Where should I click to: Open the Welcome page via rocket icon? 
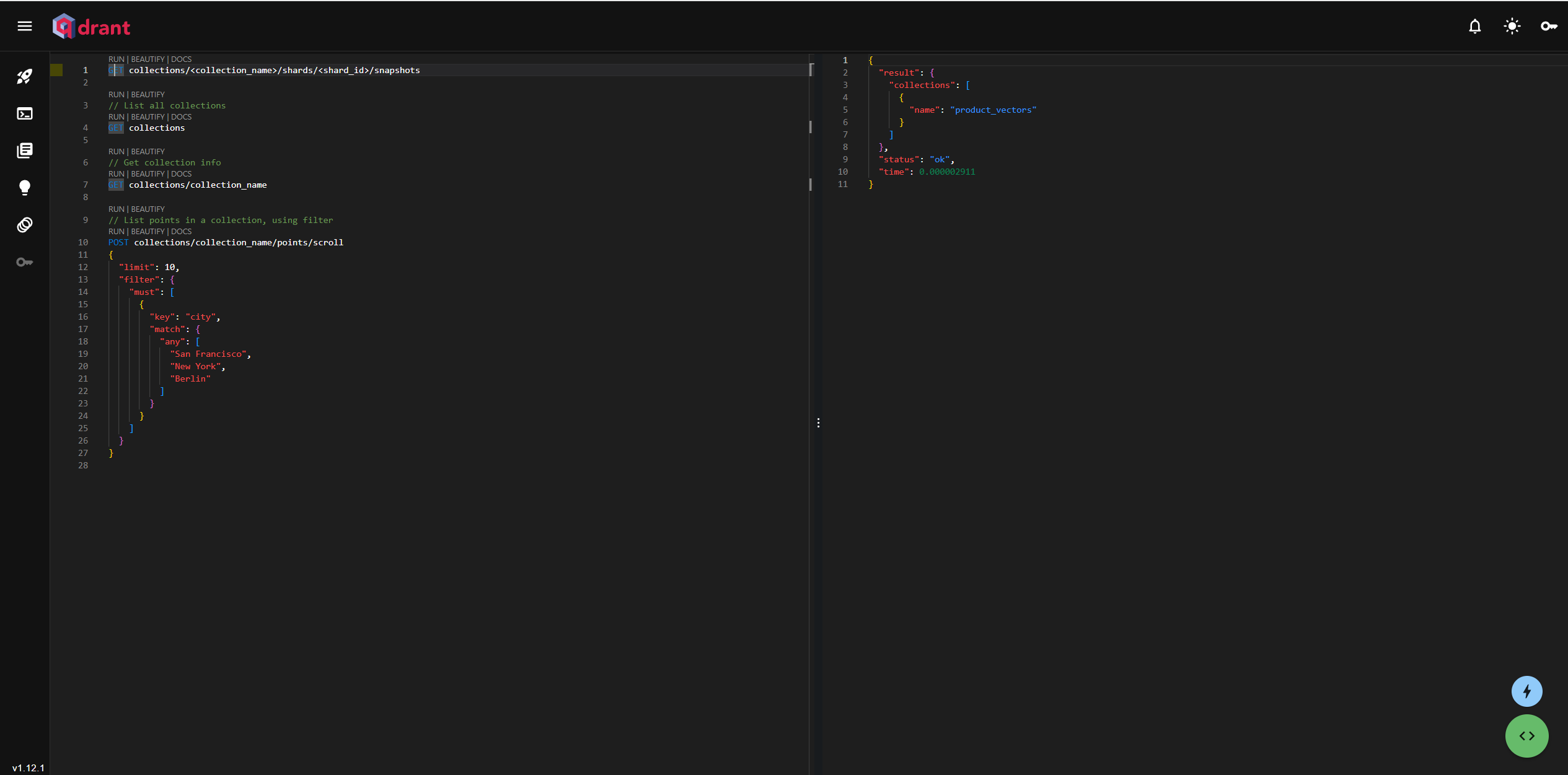(25, 76)
